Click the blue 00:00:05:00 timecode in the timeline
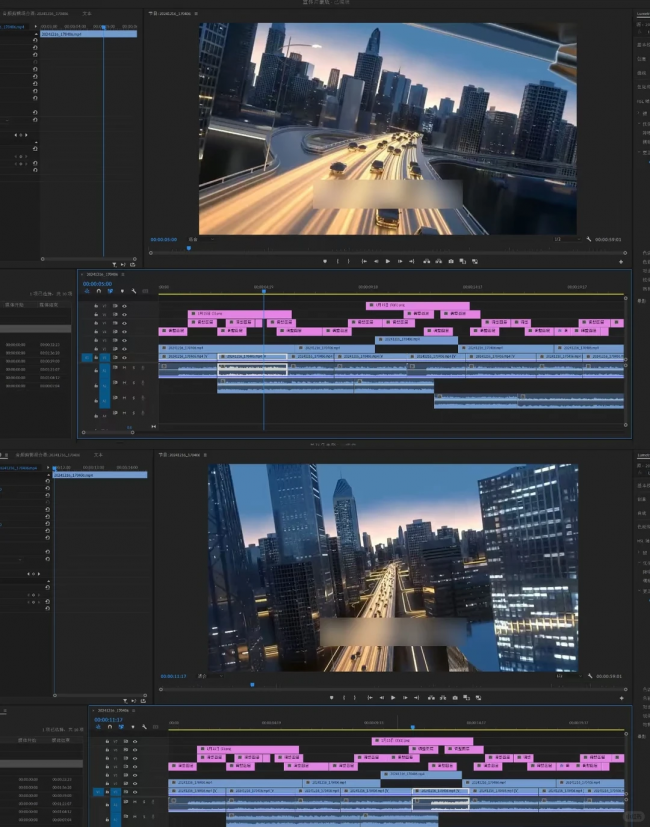The height and width of the screenshot is (827, 650). click(96, 283)
